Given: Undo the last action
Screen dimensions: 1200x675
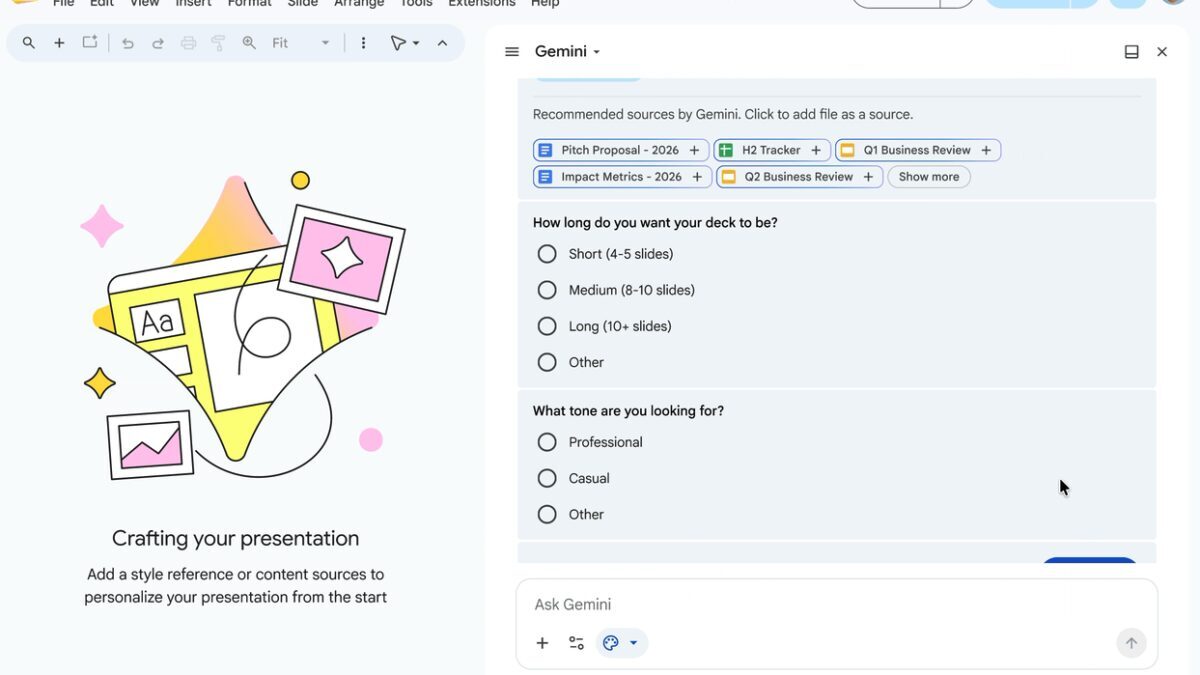Looking at the screenshot, I should (127, 43).
